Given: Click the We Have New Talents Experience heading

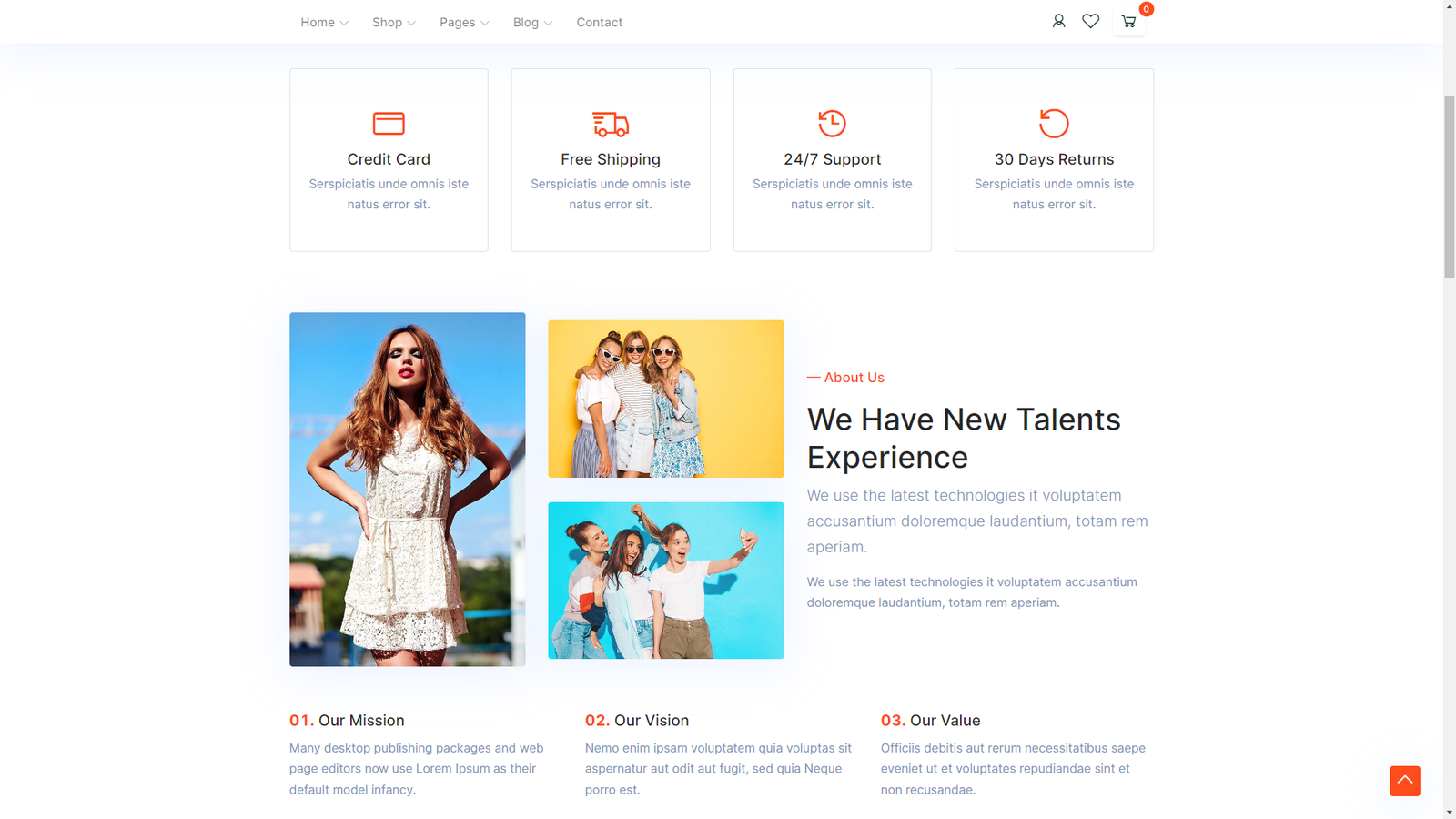Looking at the screenshot, I should (964, 439).
